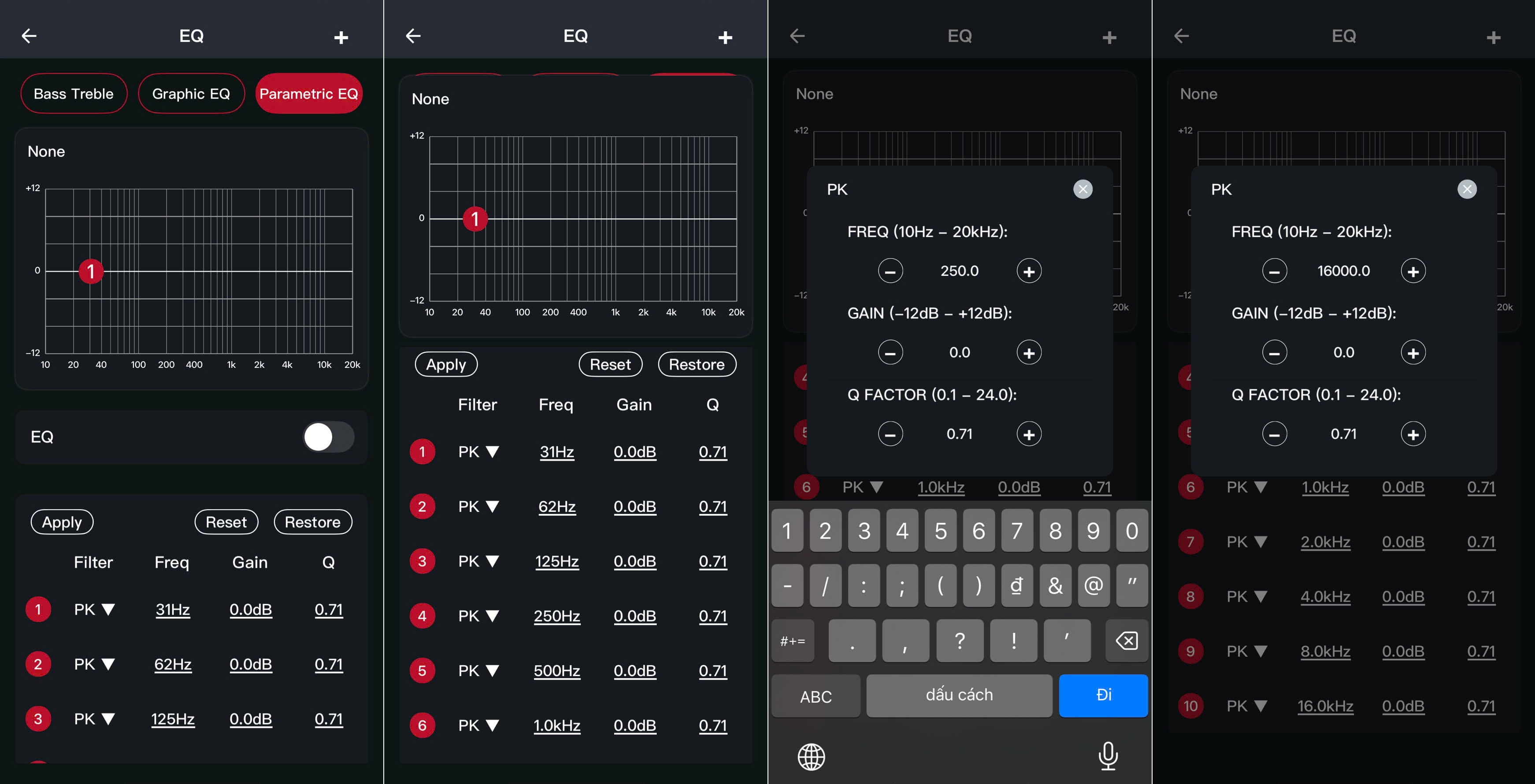Tap the 31Hz frequency value for band 1

coord(173,609)
